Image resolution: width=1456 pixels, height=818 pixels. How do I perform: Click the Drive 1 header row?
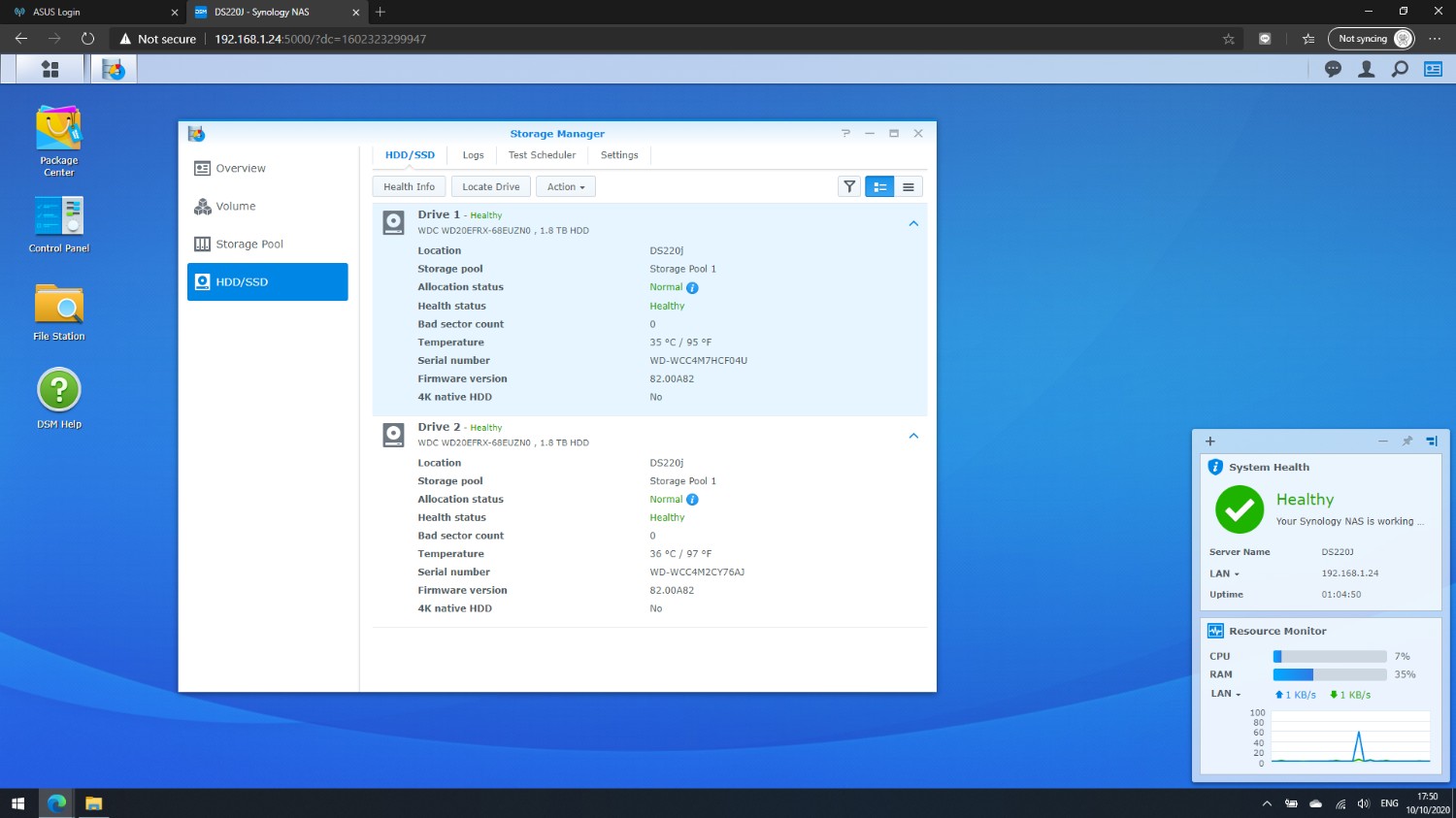point(649,222)
